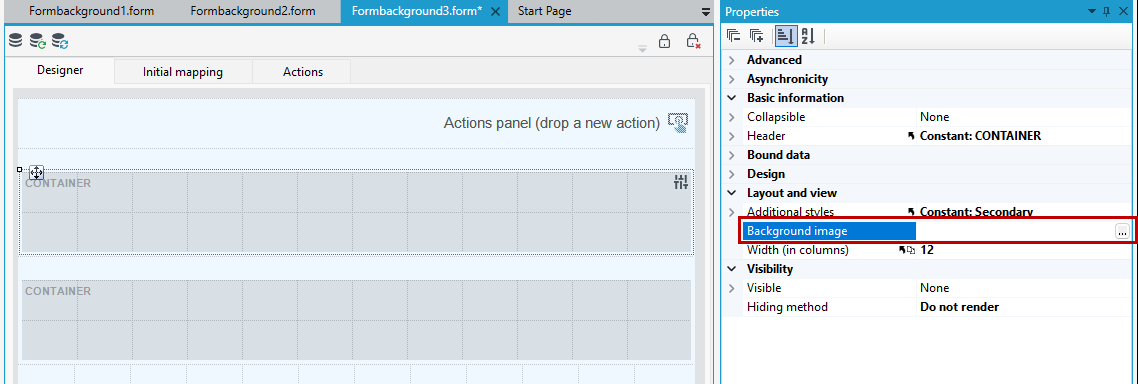Image resolution: width=1138 pixels, height=384 pixels.
Task: Click the expand all properties icon
Action: 756,36
